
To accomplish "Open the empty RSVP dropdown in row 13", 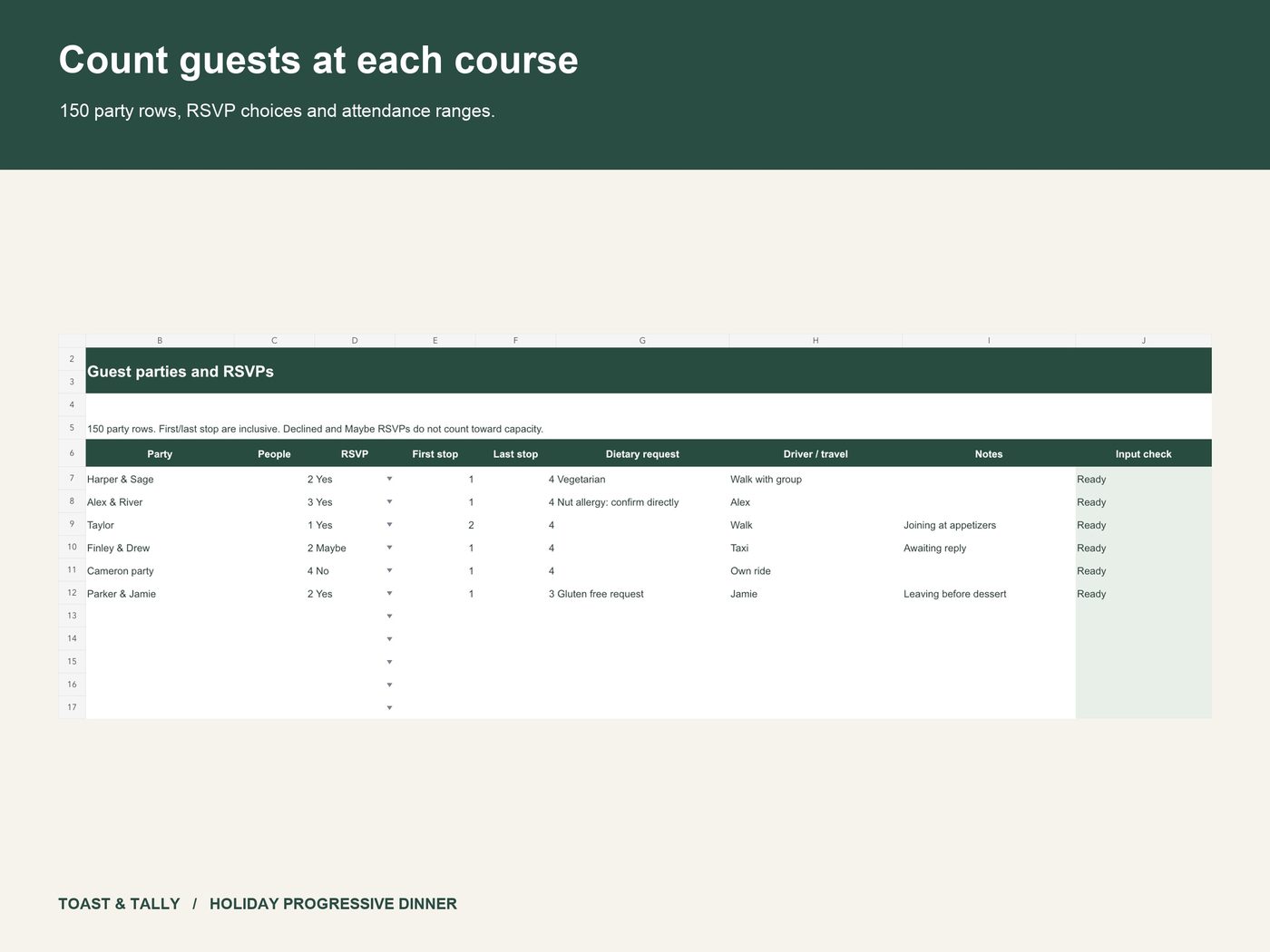I will pyautogui.click(x=389, y=617).
